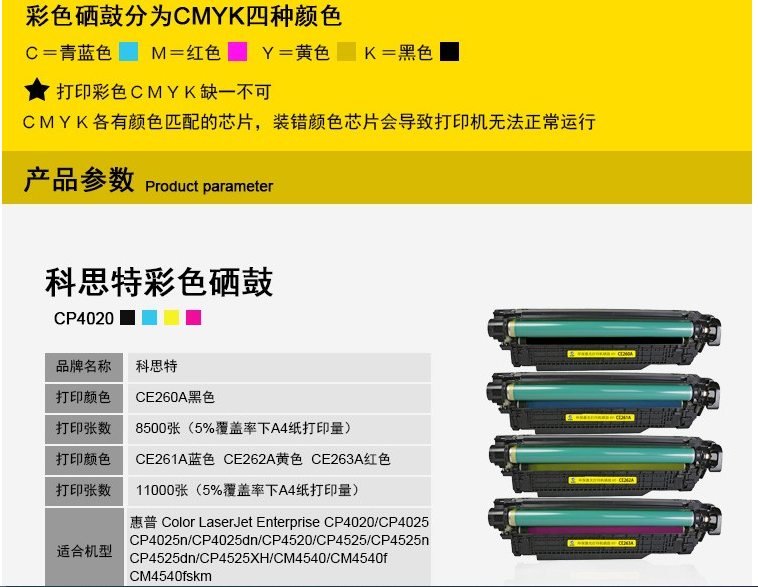
Task: Click the cyan square in the CP4020 row
Action: pyautogui.click(x=149, y=318)
